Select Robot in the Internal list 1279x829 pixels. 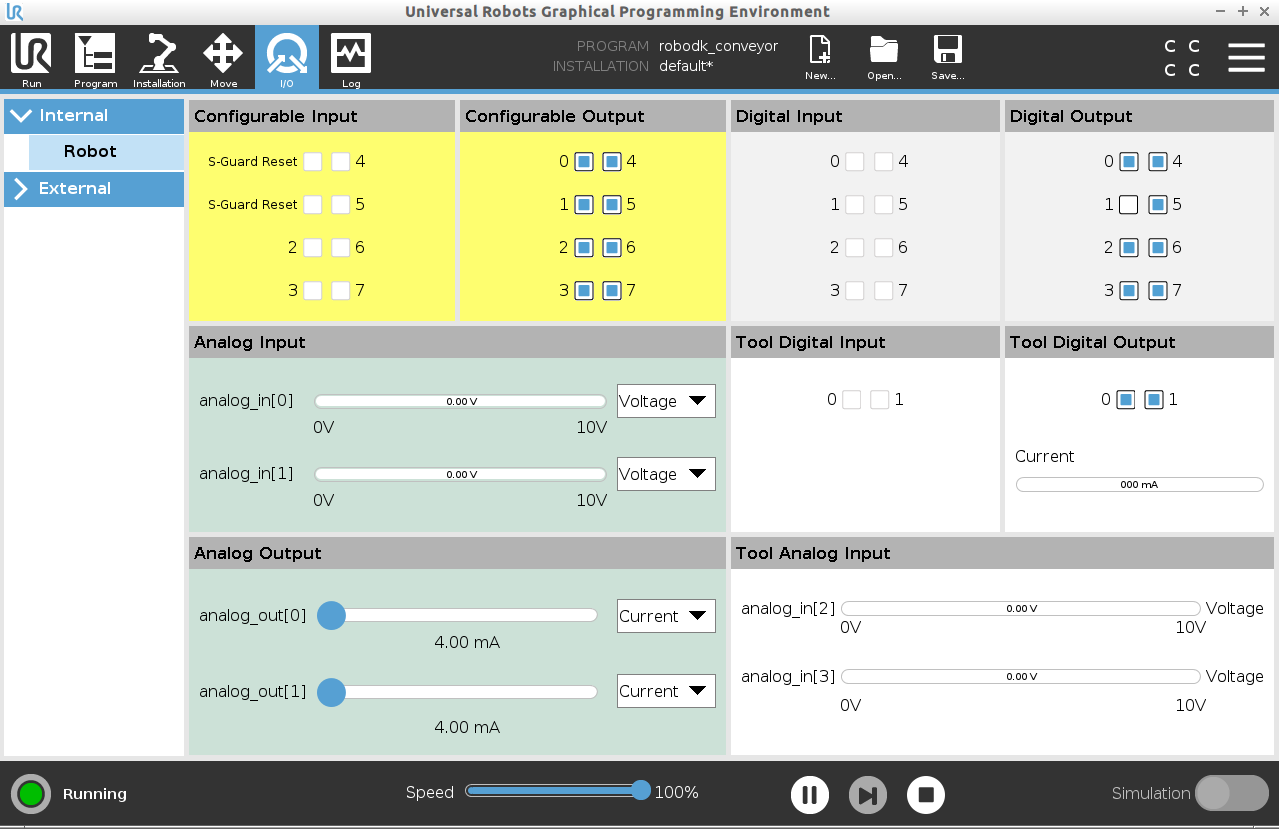(106, 152)
